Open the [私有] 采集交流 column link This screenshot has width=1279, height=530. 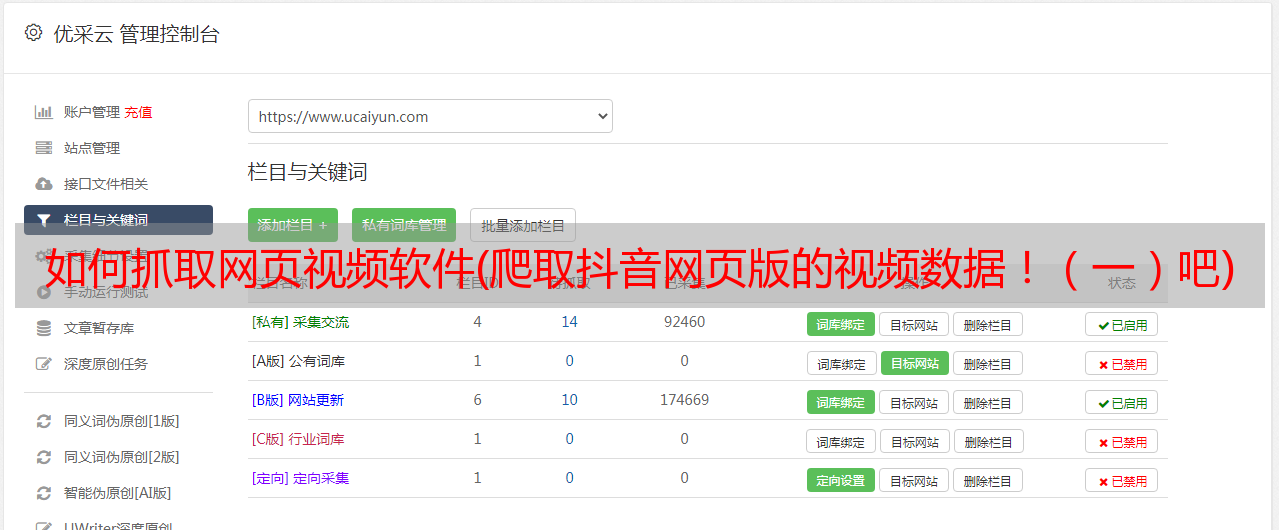(301, 322)
